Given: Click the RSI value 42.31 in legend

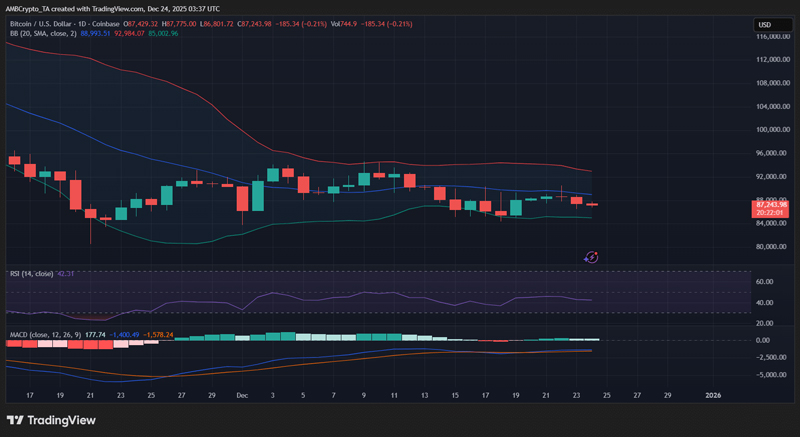Looking at the screenshot, I should (x=67, y=272).
